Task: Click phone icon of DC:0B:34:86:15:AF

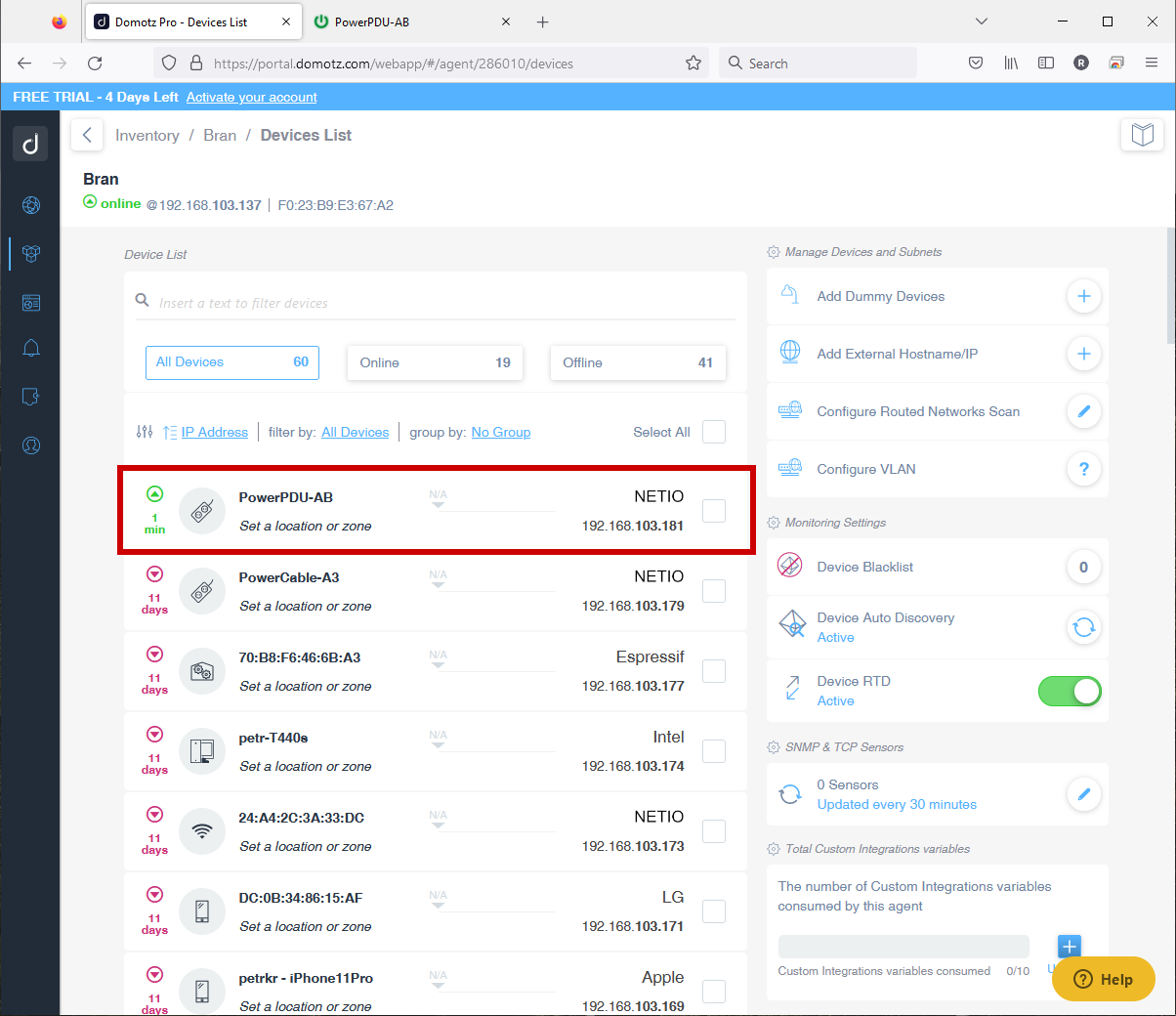Action: click(202, 910)
